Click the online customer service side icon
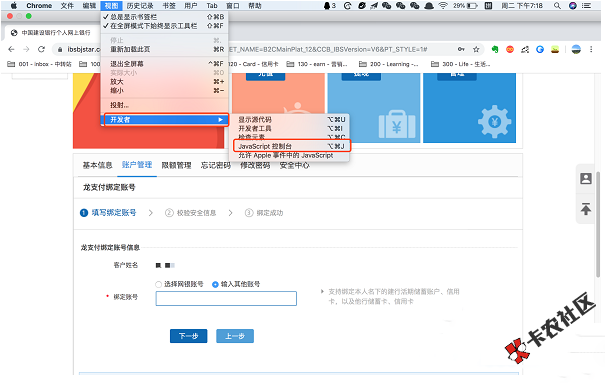The width and height of the screenshot is (605, 383). pos(586,179)
